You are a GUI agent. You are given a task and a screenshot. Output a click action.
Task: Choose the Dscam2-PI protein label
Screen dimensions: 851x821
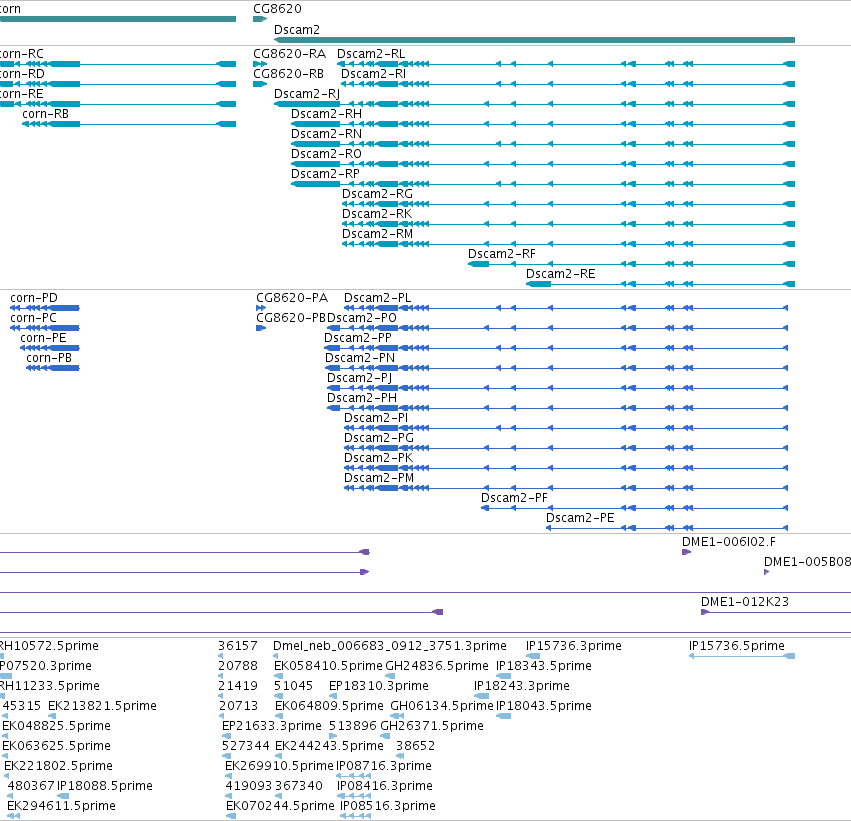coord(376,418)
